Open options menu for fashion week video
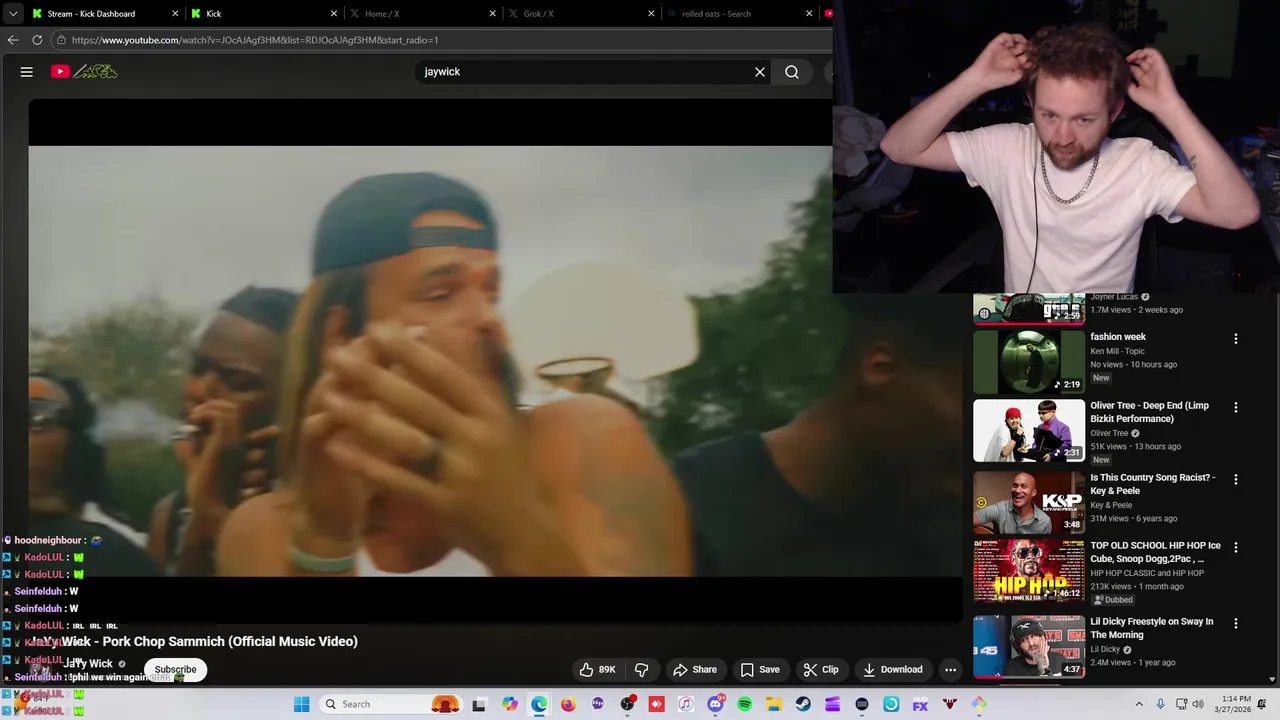 1236,339
